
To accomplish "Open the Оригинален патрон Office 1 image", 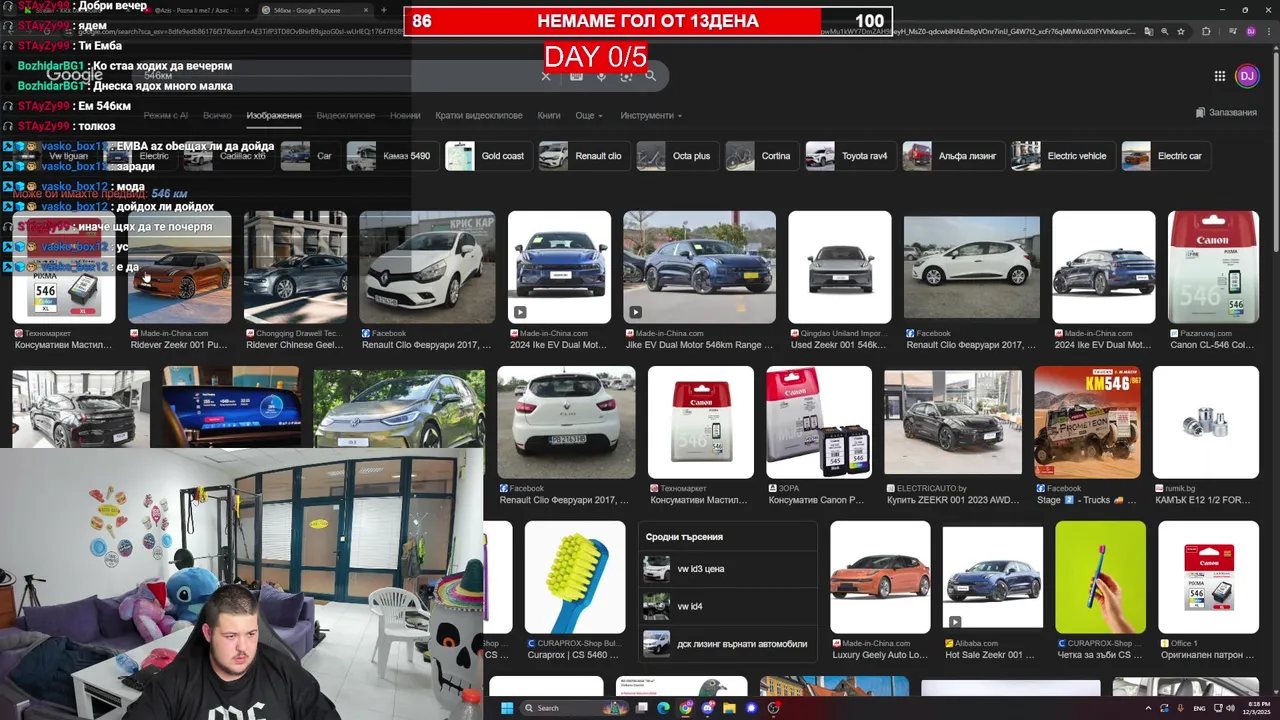I will (1208, 577).
